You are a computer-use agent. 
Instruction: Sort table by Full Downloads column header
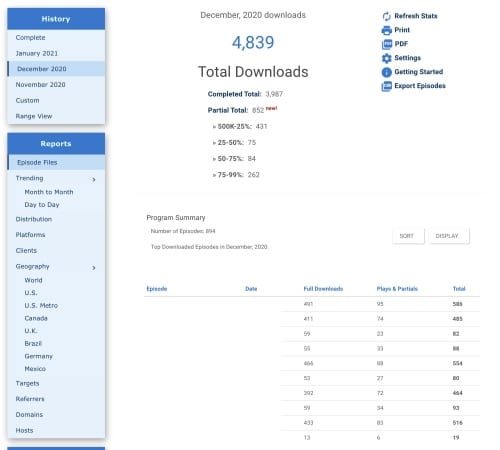pos(323,289)
